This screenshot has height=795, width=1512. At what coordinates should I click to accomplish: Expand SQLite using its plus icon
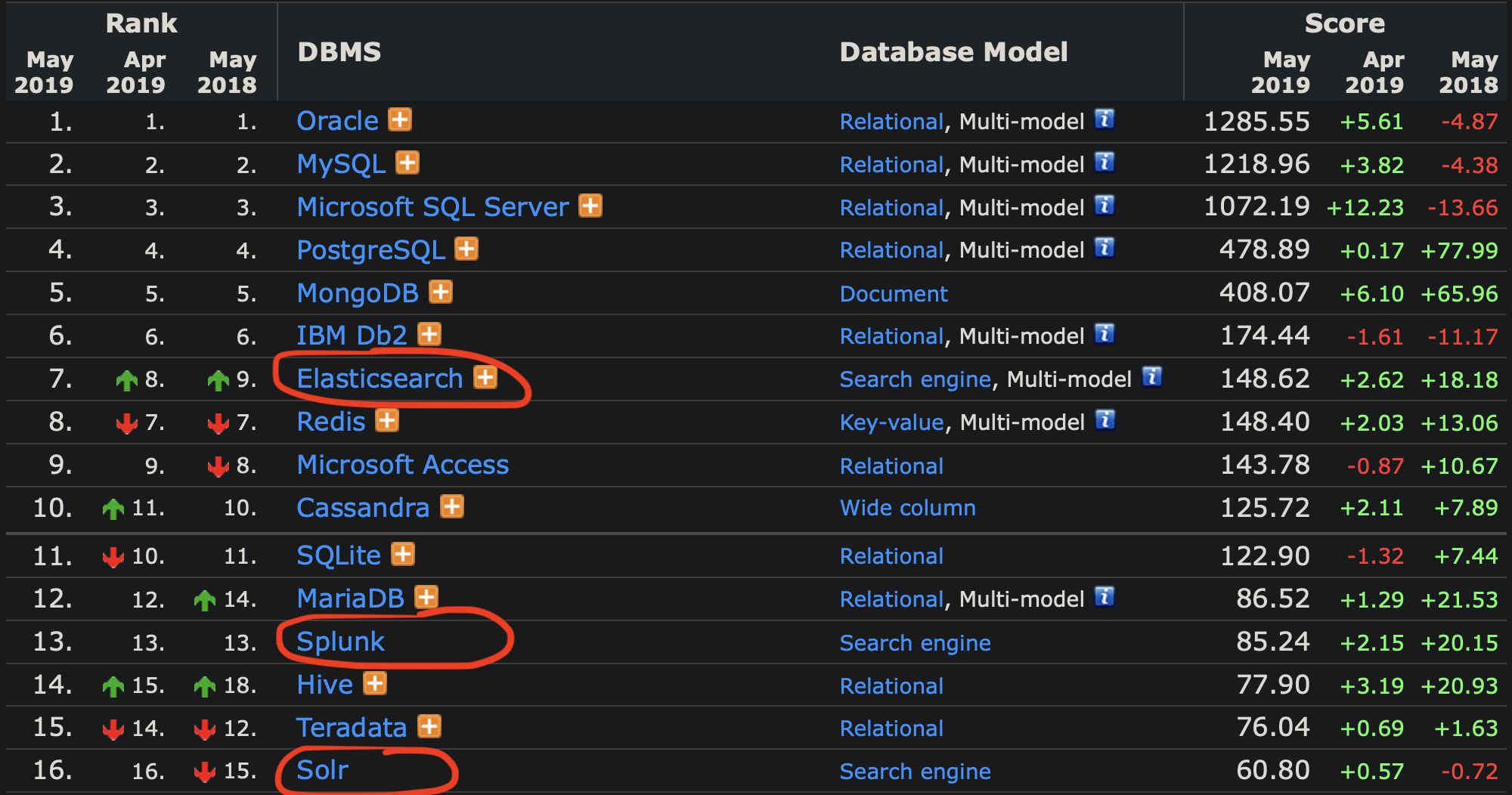click(403, 554)
